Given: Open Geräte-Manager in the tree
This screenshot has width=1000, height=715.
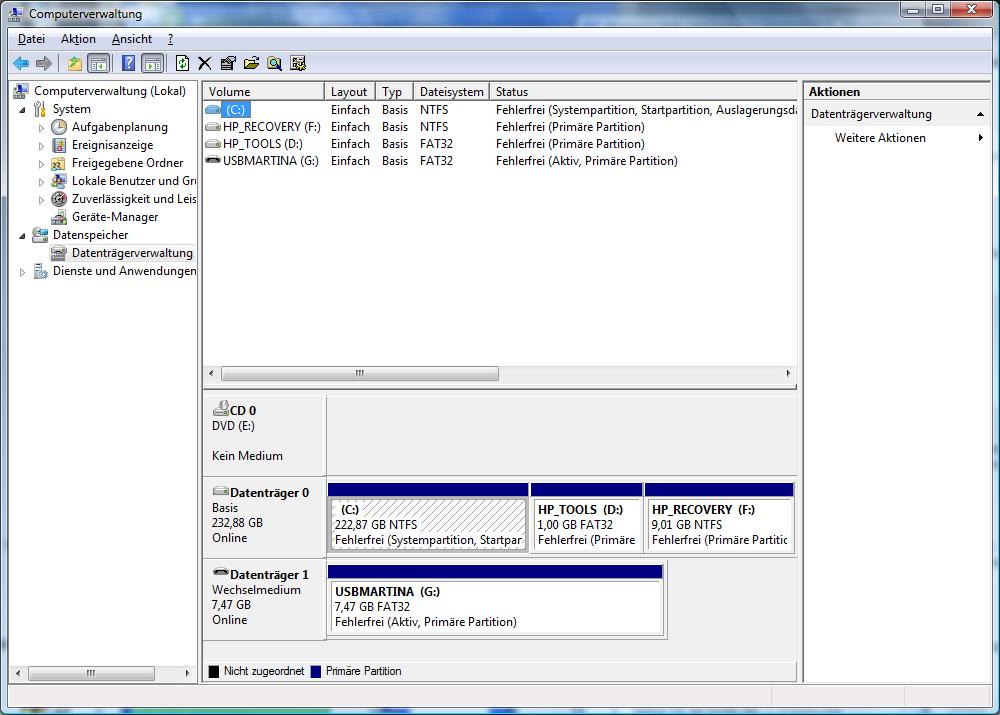Looking at the screenshot, I should point(115,217).
